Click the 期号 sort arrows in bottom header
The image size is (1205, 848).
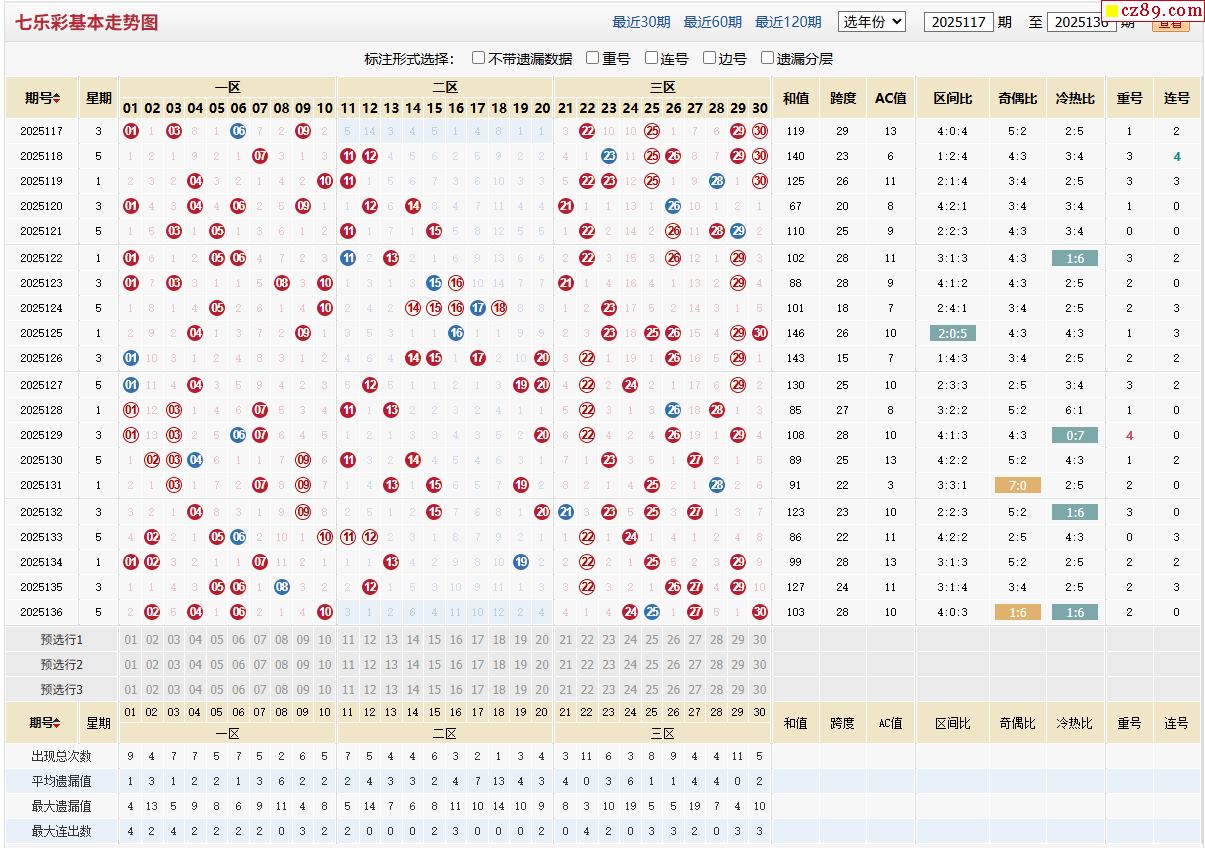(x=57, y=723)
